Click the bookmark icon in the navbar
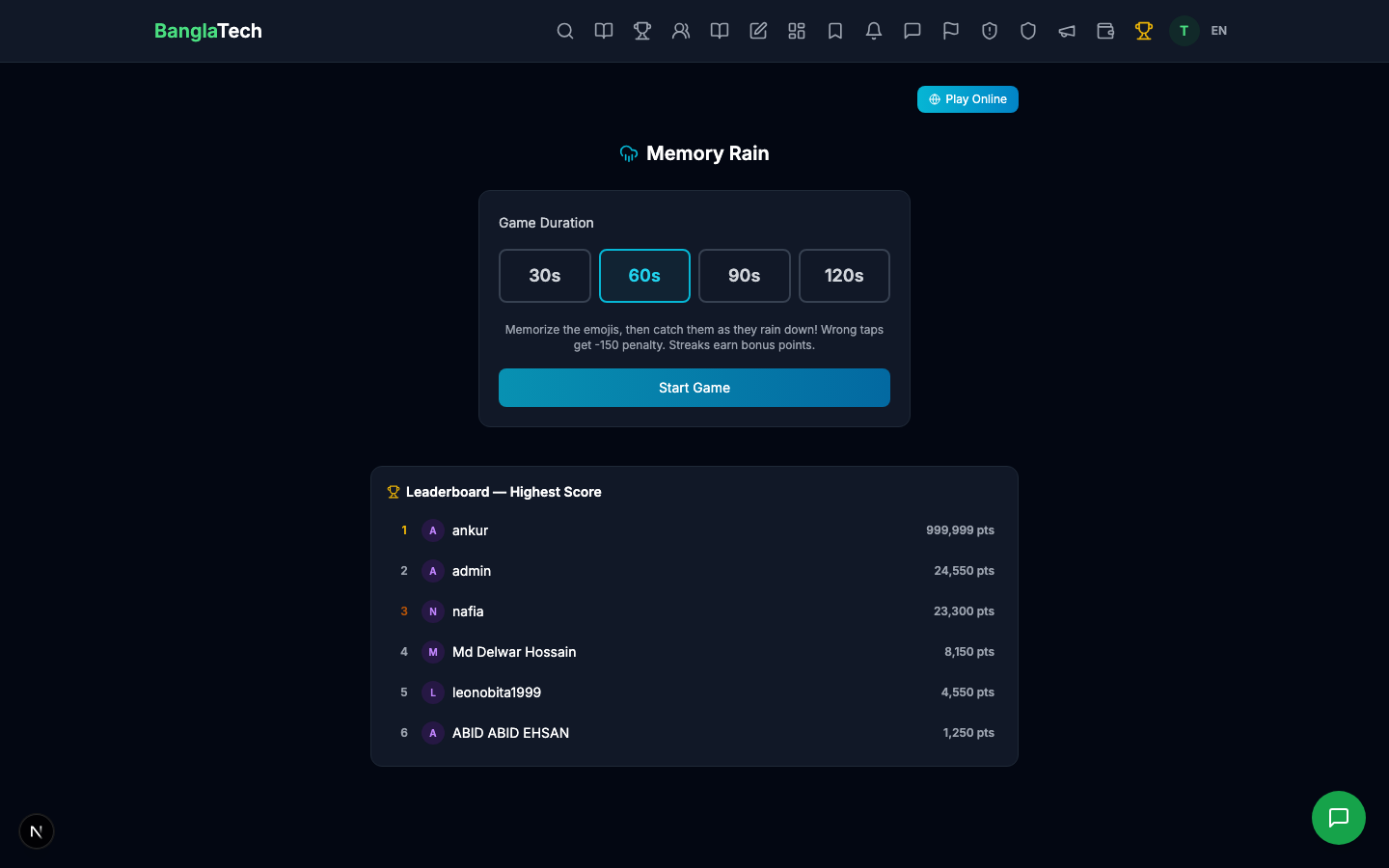 835,31
